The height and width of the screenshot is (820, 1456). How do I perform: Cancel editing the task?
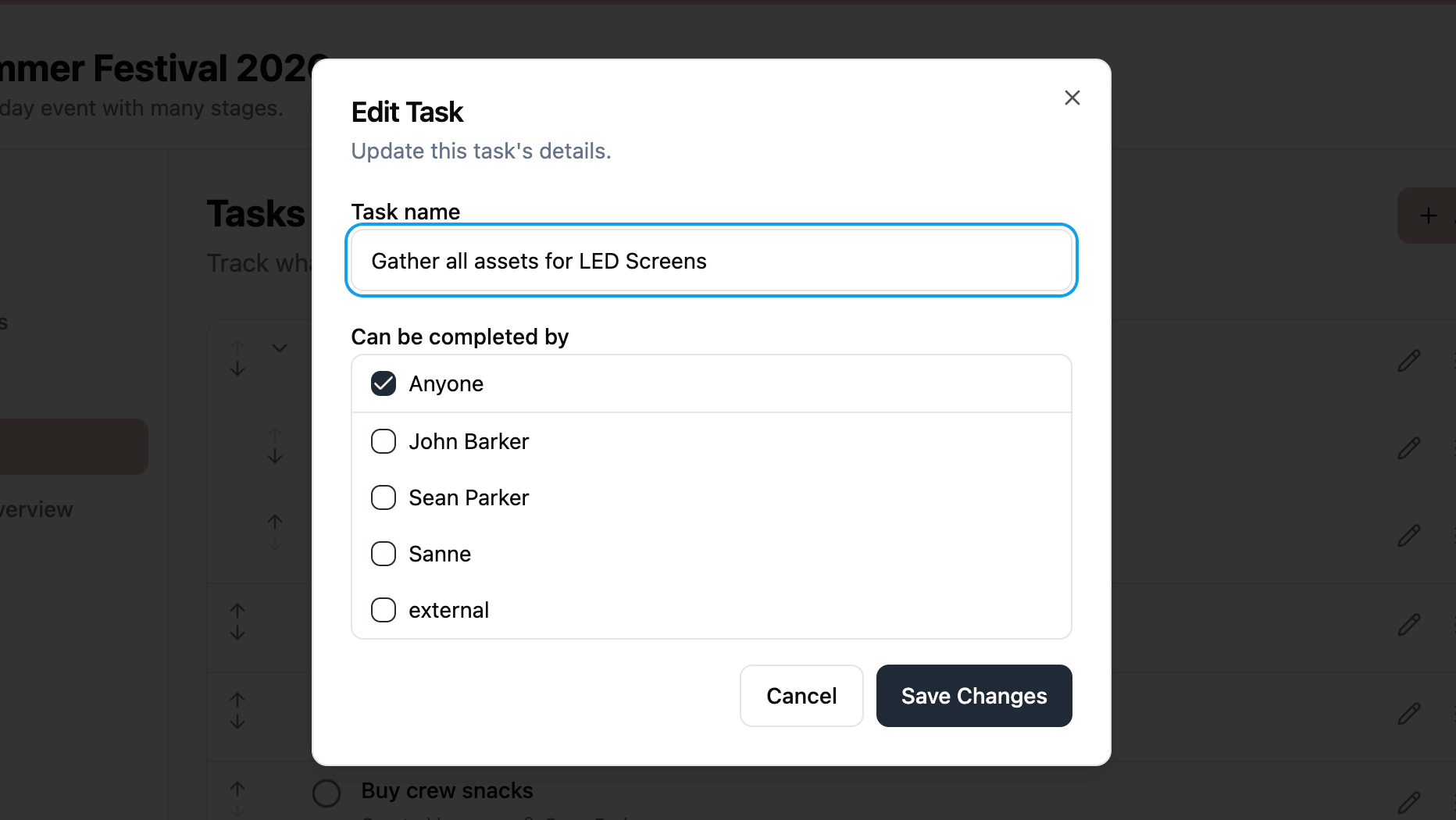pos(801,696)
